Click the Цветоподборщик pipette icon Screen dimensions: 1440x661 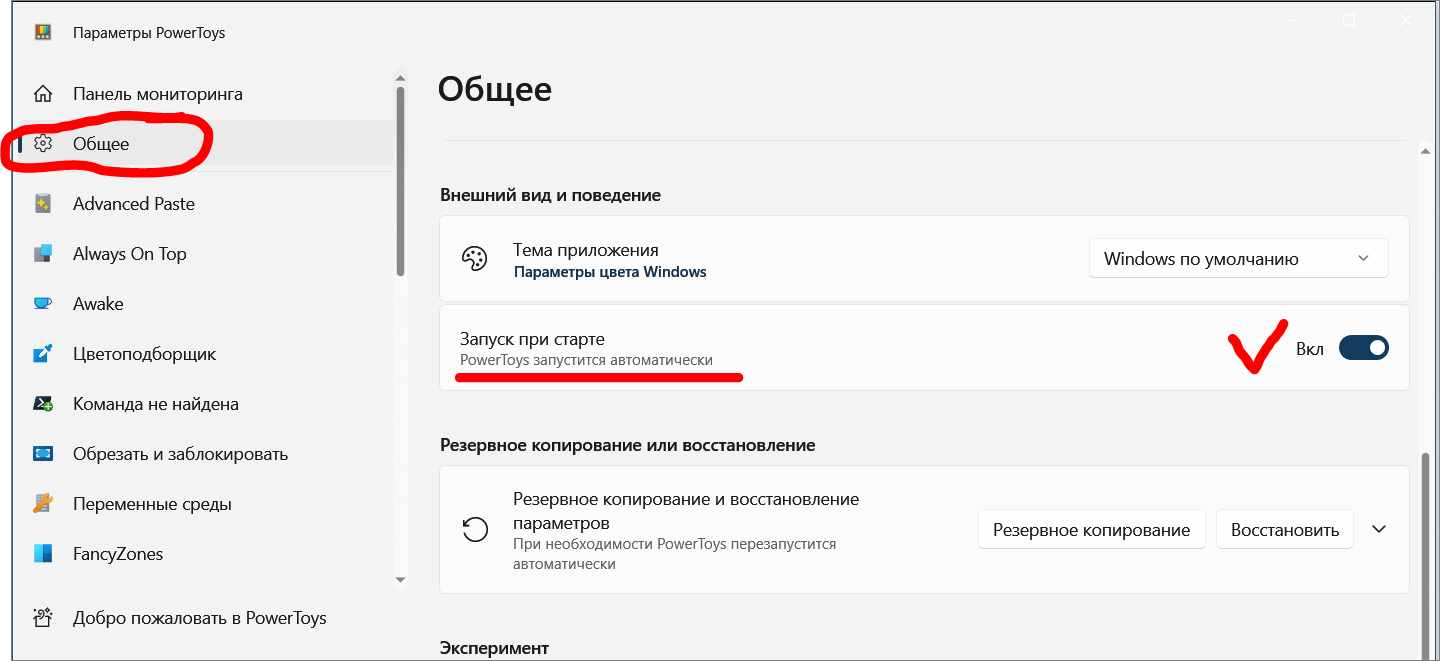pos(43,354)
